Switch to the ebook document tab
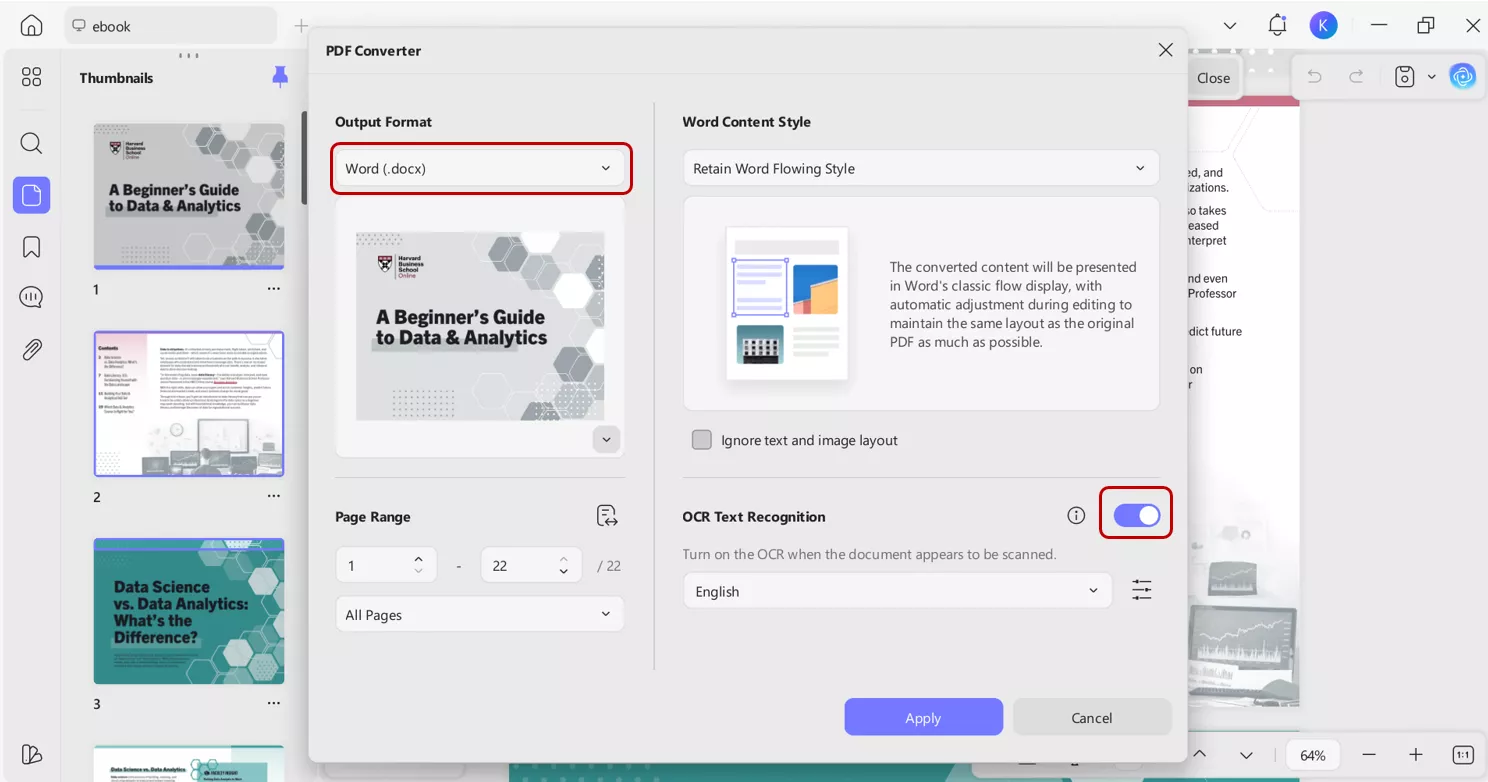 point(170,25)
